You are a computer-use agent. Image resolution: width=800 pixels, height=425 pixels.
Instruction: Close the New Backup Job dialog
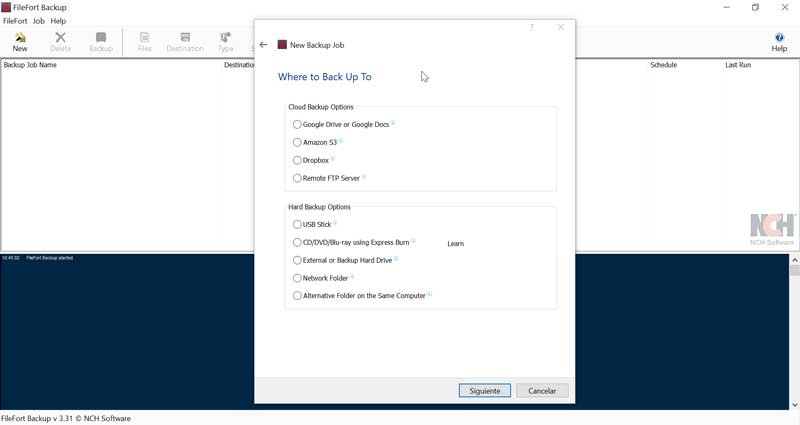561,27
